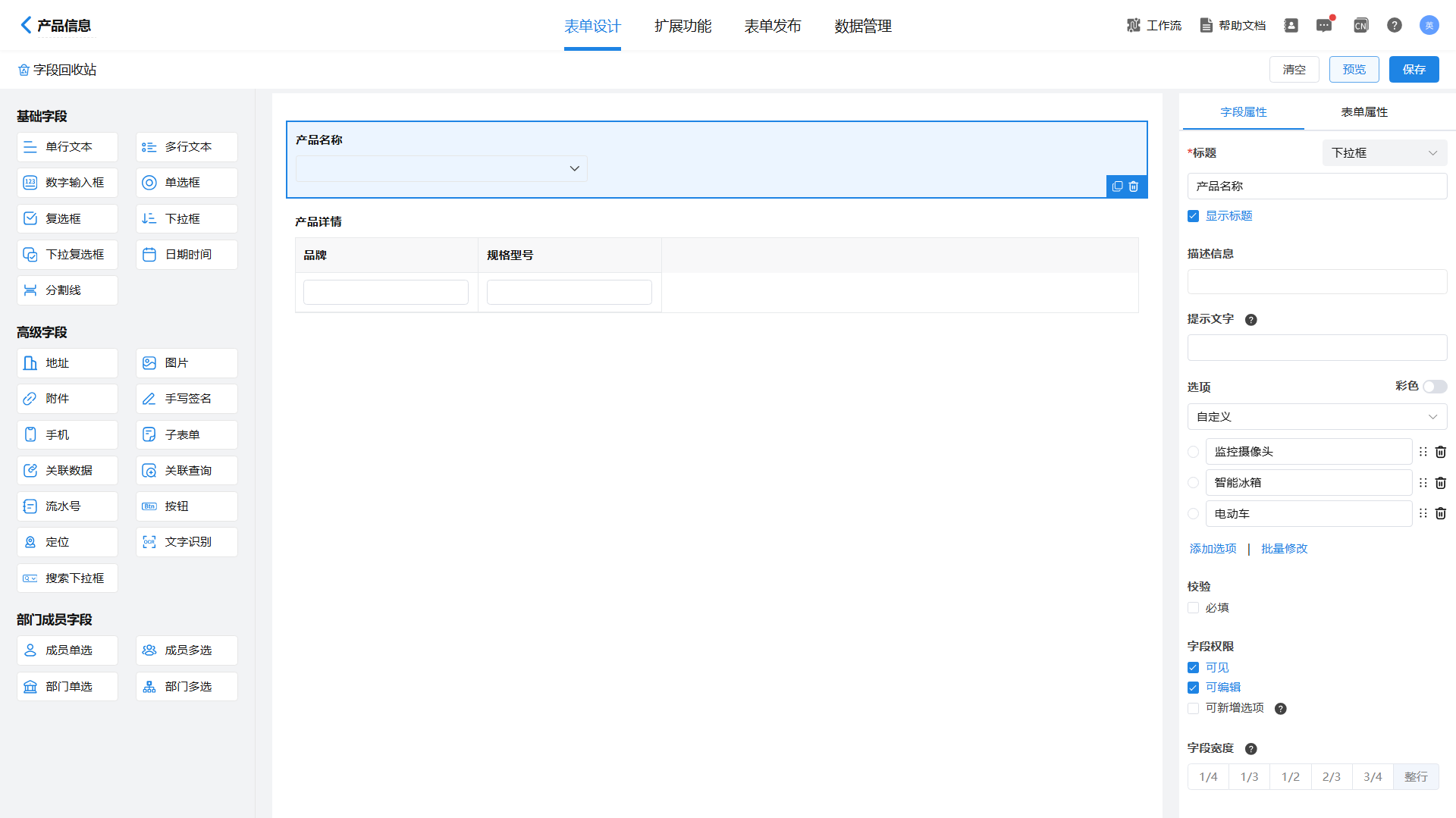This screenshot has width=1456, height=818.
Task: Click the 保存 button
Action: (1414, 70)
